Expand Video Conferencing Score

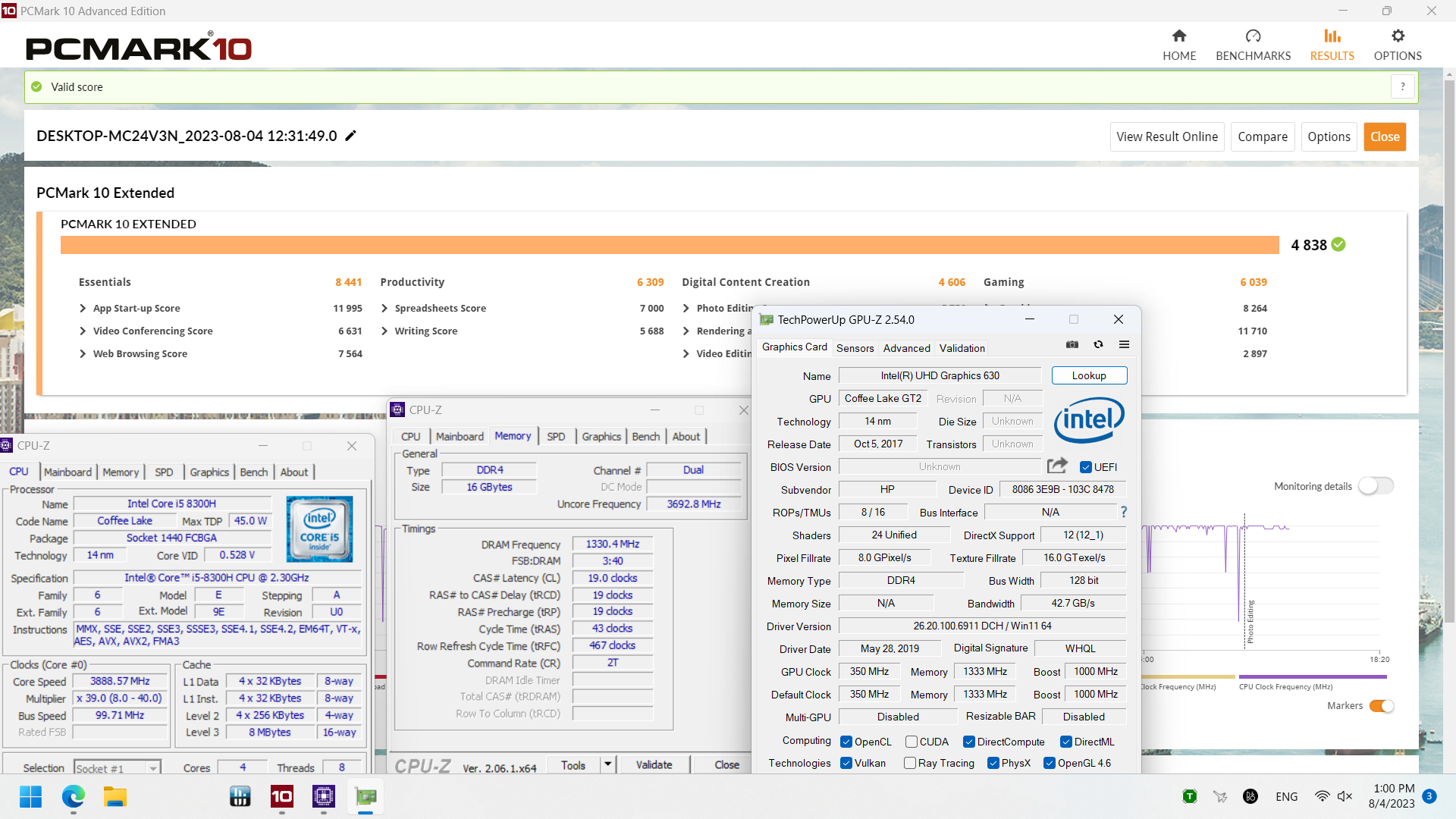(83, 331)
